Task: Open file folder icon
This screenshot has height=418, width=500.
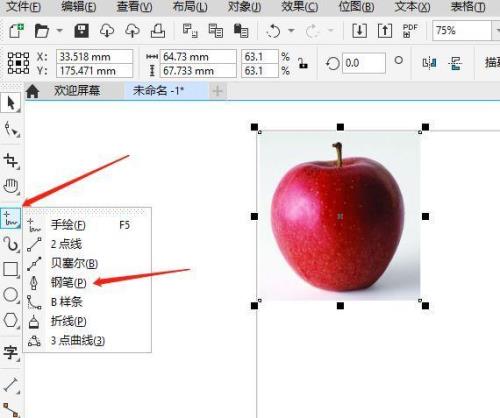Action: pyautogui.click(x=42, y=31)
